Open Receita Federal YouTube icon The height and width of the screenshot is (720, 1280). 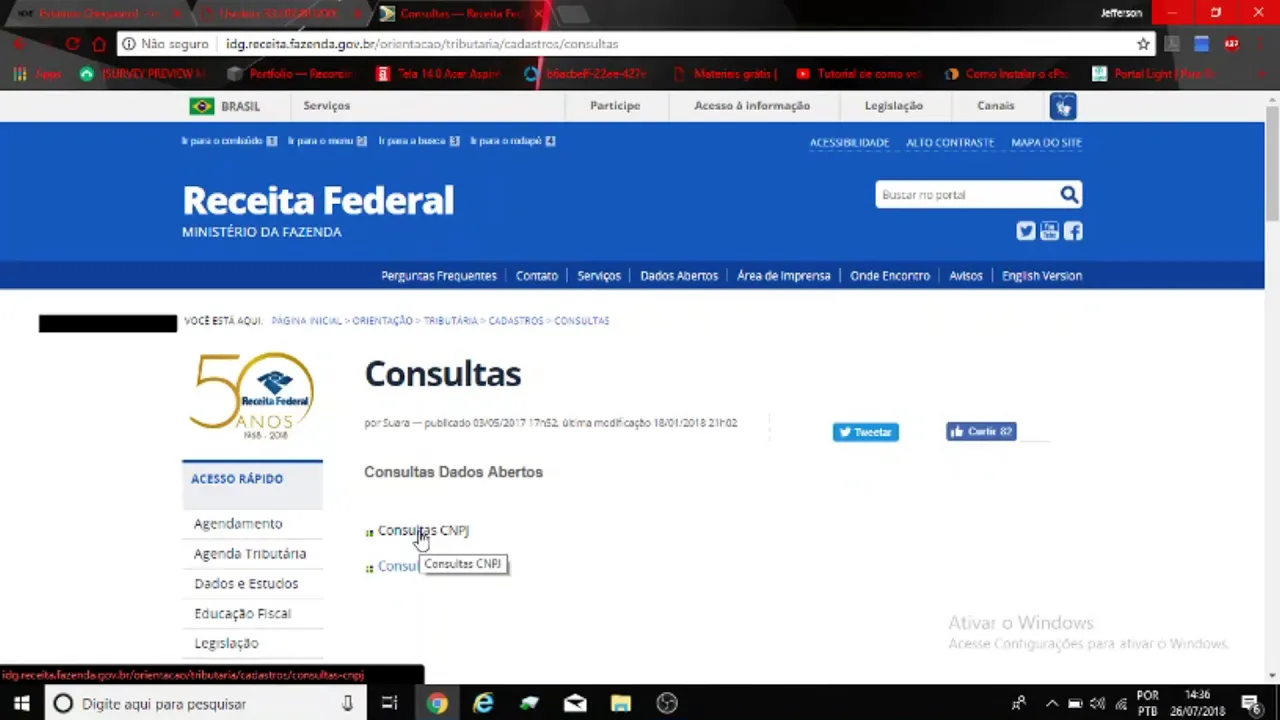tap(1049, 231)
